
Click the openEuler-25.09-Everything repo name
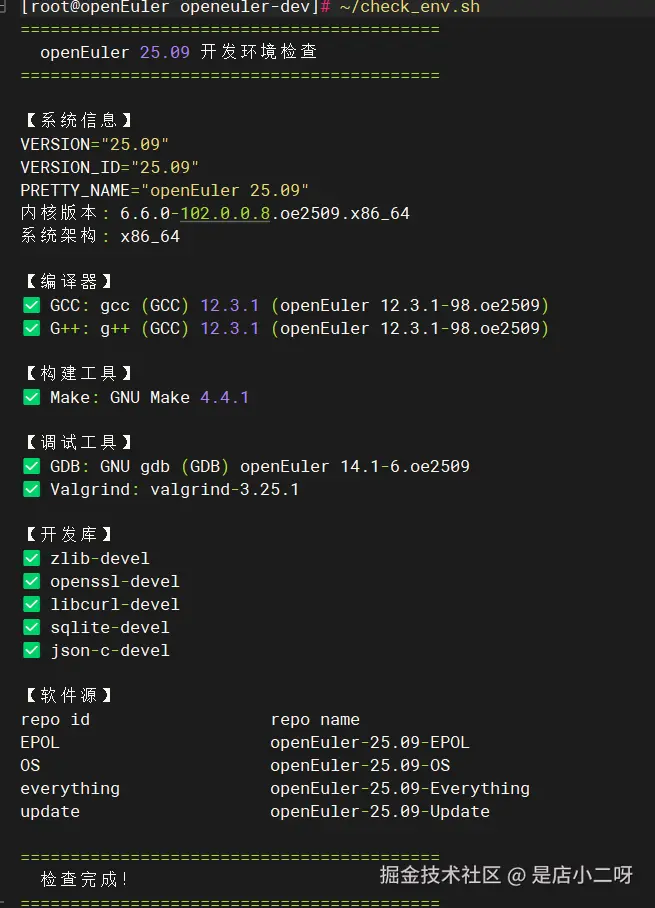coord(399,788)
